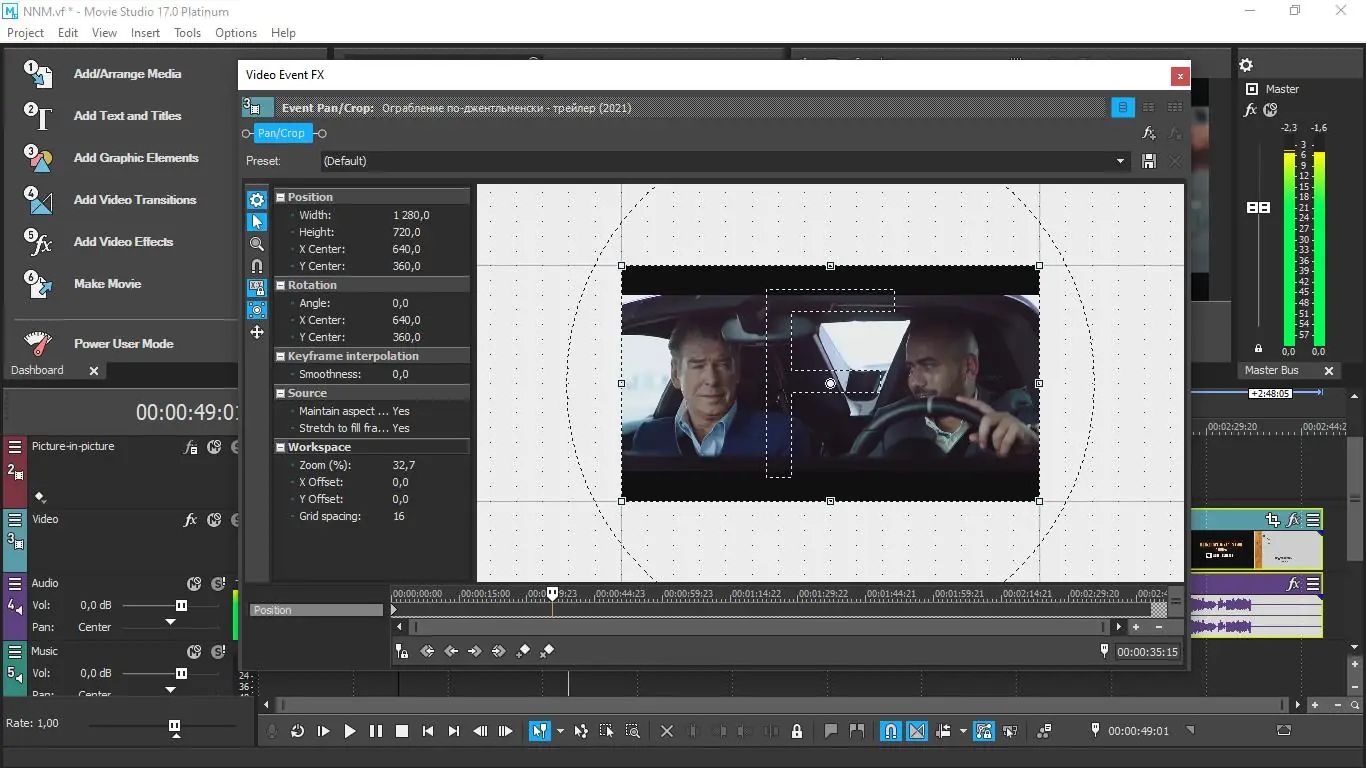
Task: Click Add Text and Titles
Action: tap(127, 116)
